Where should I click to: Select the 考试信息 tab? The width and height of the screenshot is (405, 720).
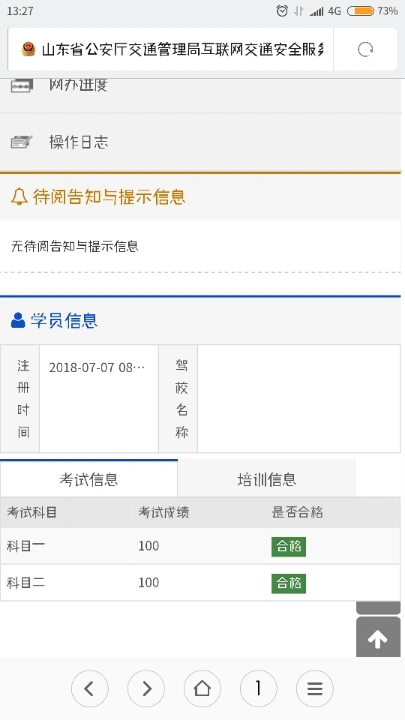click(89, 479)
